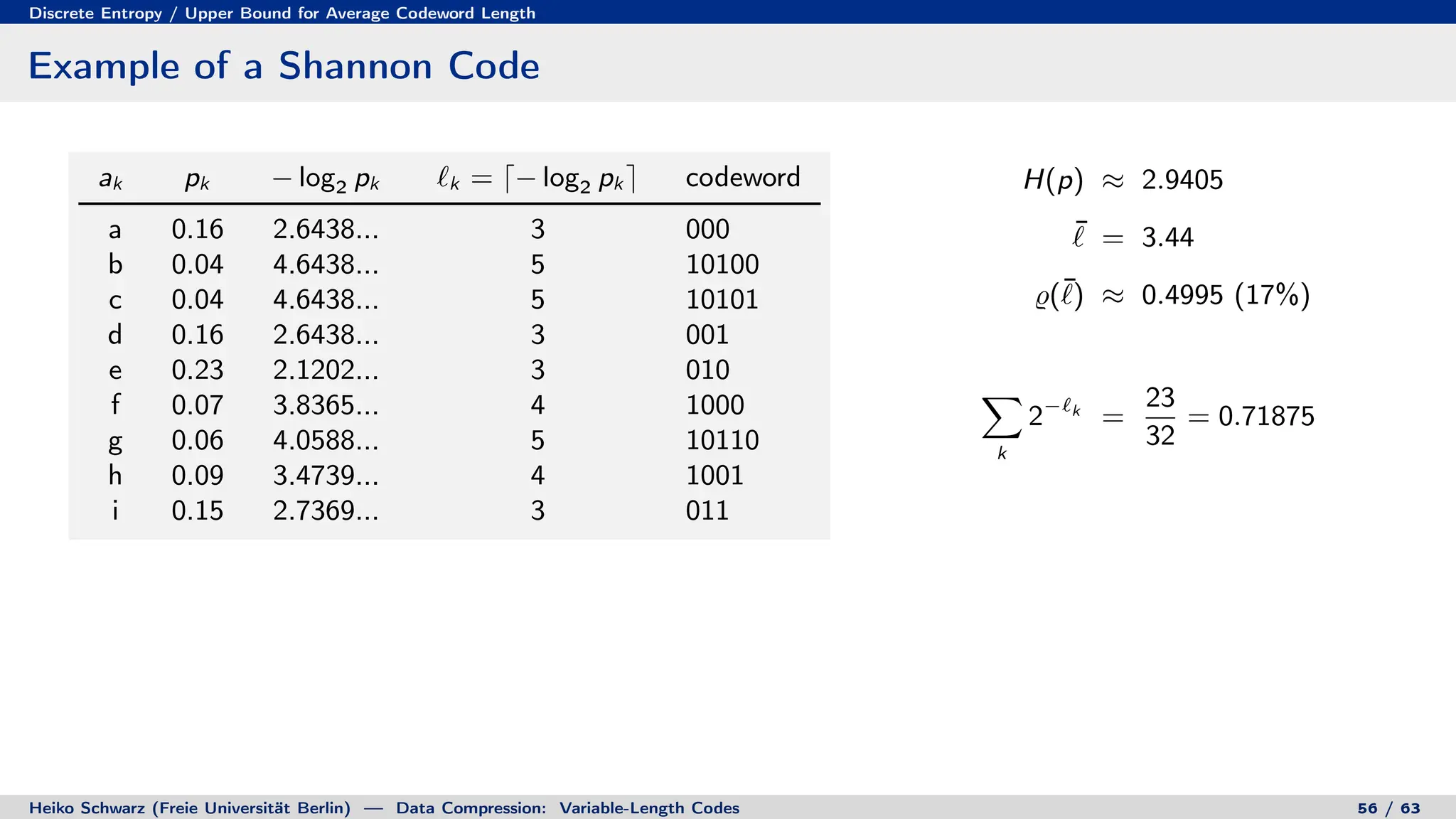Image resolution: width=1456 pixels, height=819 pixels.
Task: Click the entropy value 2.9405
Action: click(x=1182, y=180)
